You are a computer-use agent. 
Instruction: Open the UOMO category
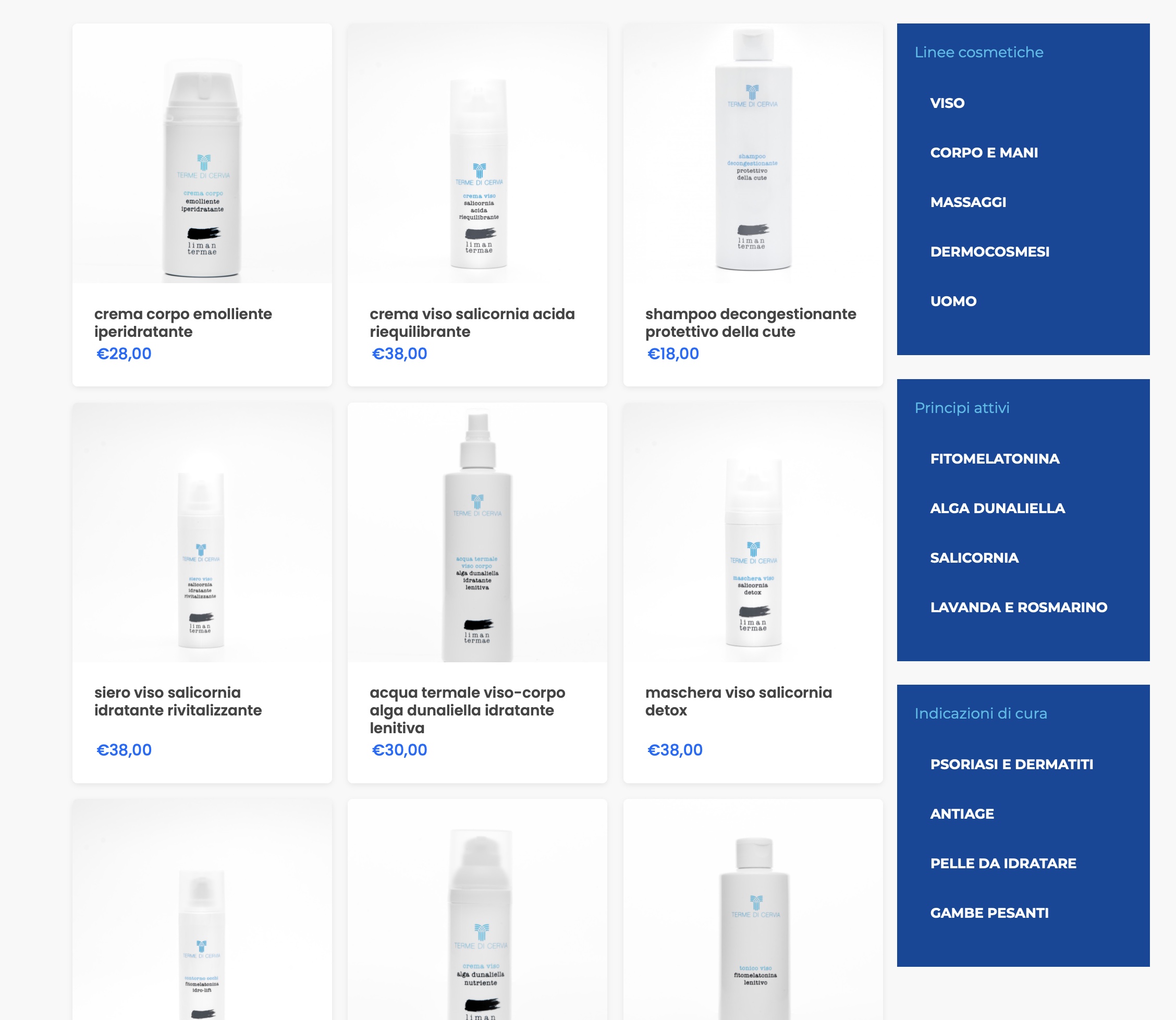point(953,301)
